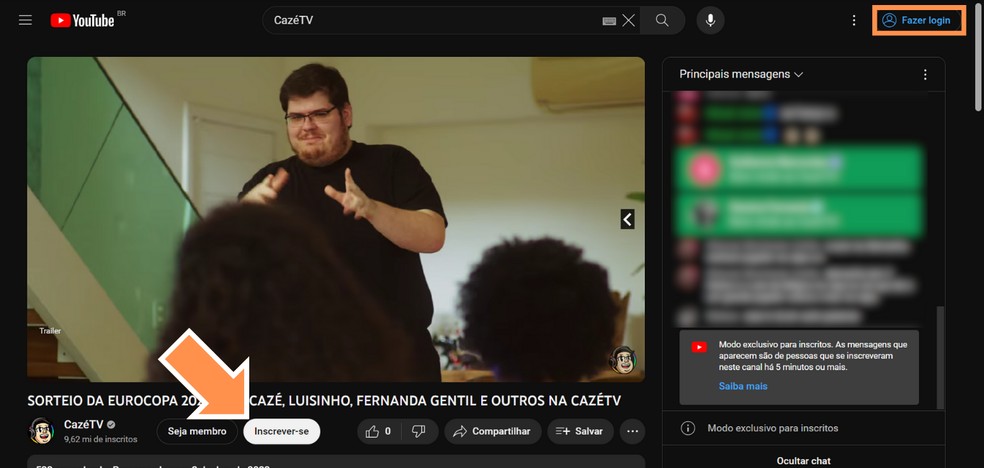
Task: Dislike the video with thumbs down
Action: [419, 432]
